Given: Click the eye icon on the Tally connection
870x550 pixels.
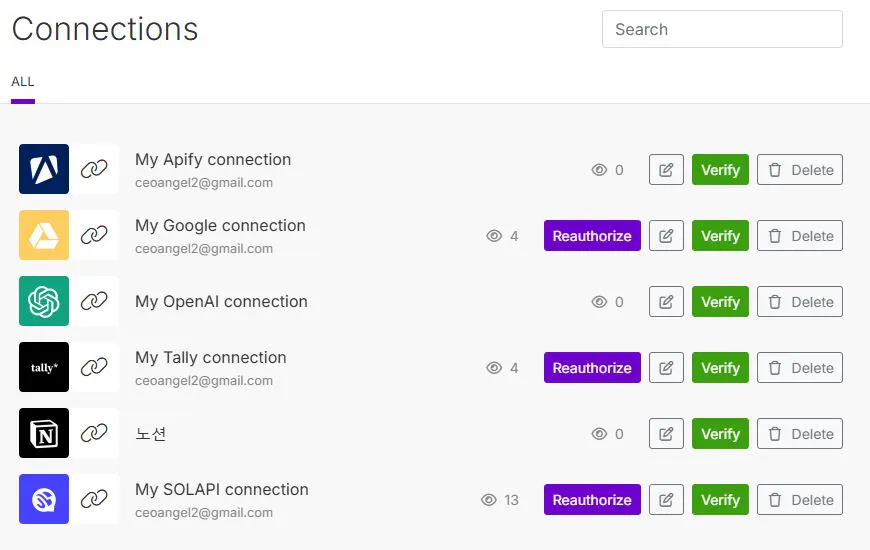Looking at the screenshot, I should click(493, 368).
